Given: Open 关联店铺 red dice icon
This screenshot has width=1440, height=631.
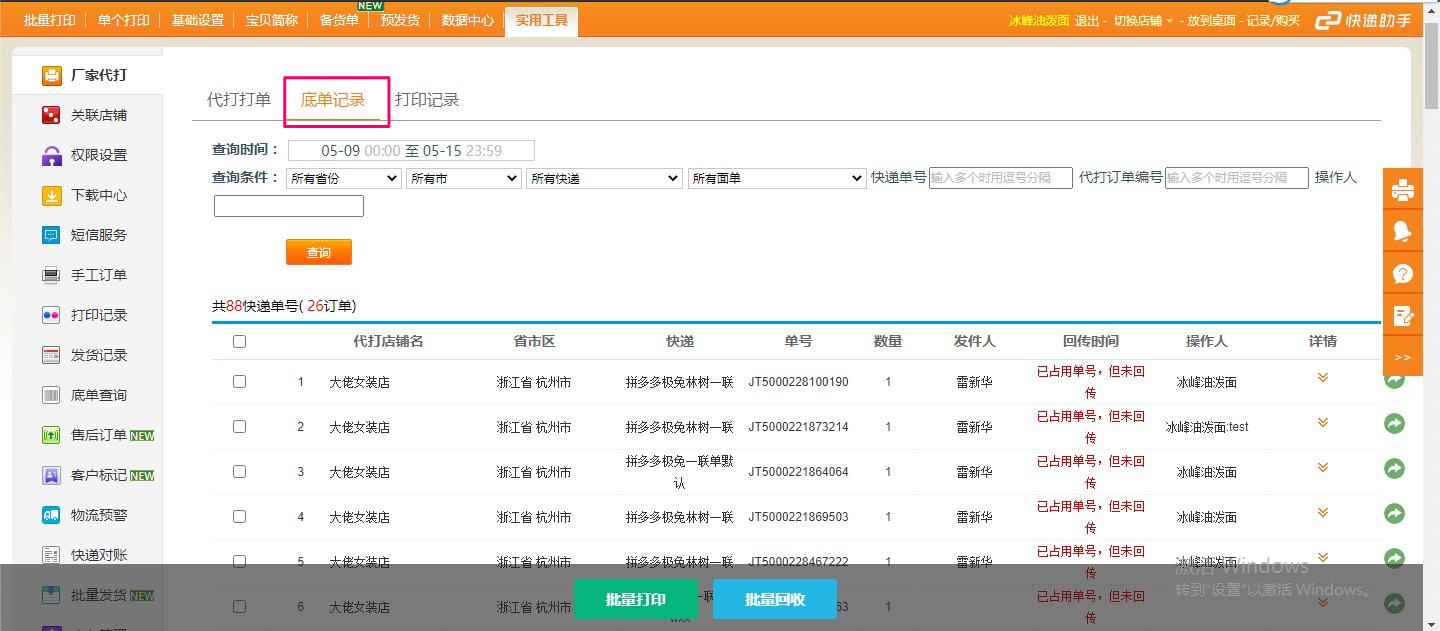Looking at the screenshot, I should tap(51, 115).
